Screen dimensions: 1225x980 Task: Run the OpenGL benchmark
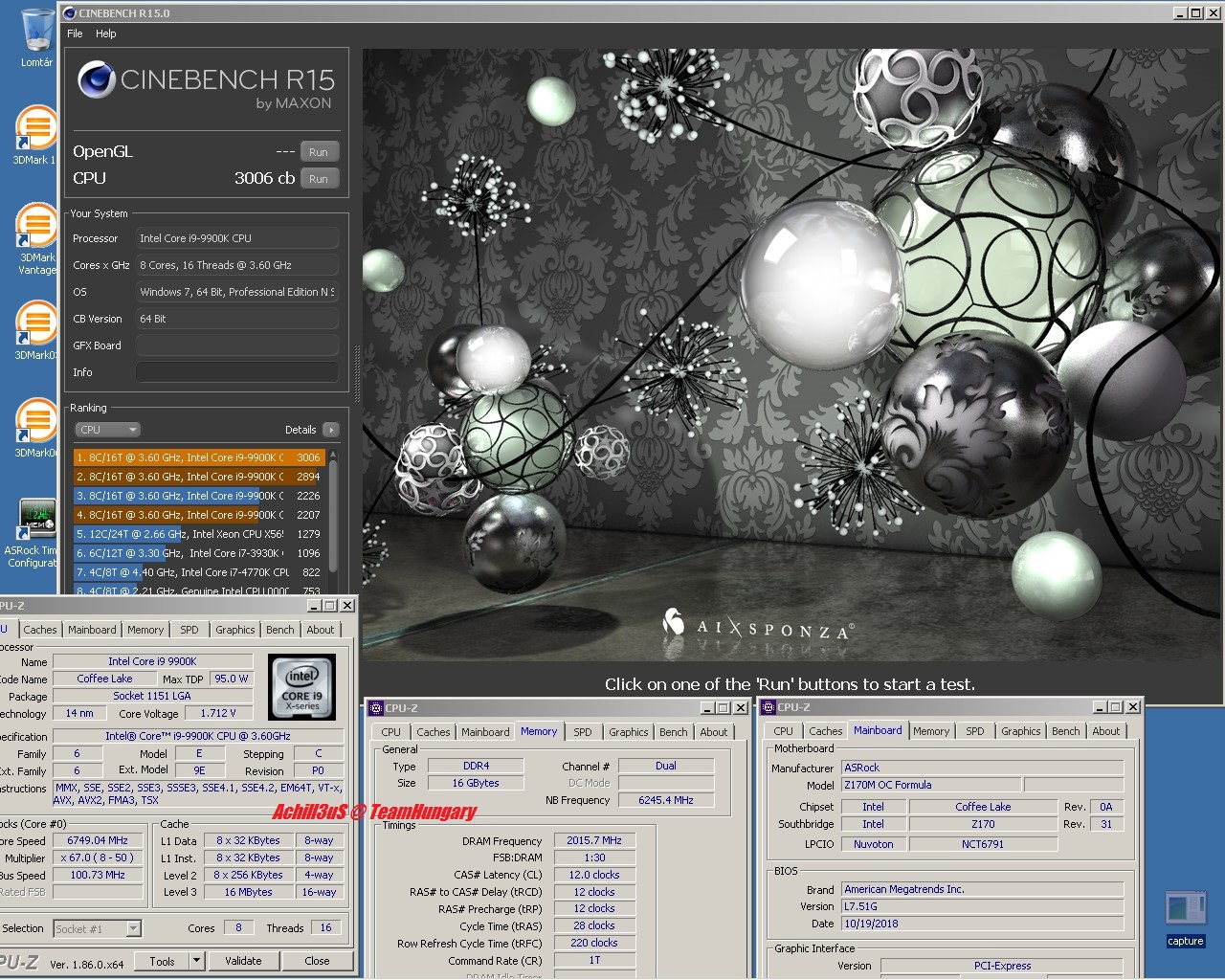[319, 152]
